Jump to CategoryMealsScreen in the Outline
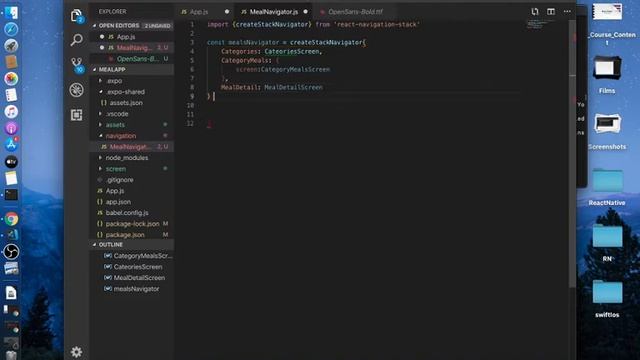The height and width of the screenshot is (360, 640). click(131, 256)
